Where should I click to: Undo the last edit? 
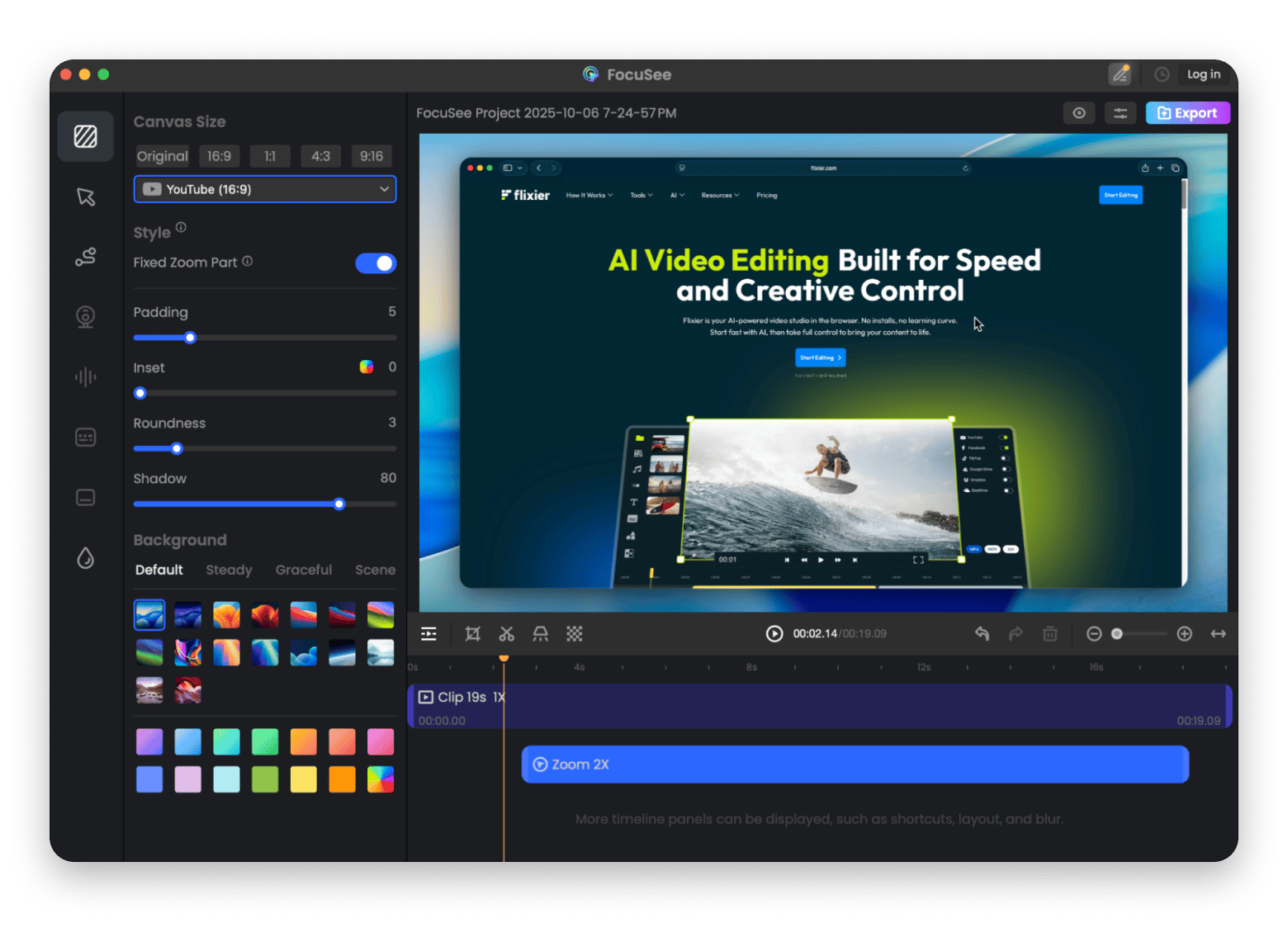pyautogui.click(x=982, y=634)
